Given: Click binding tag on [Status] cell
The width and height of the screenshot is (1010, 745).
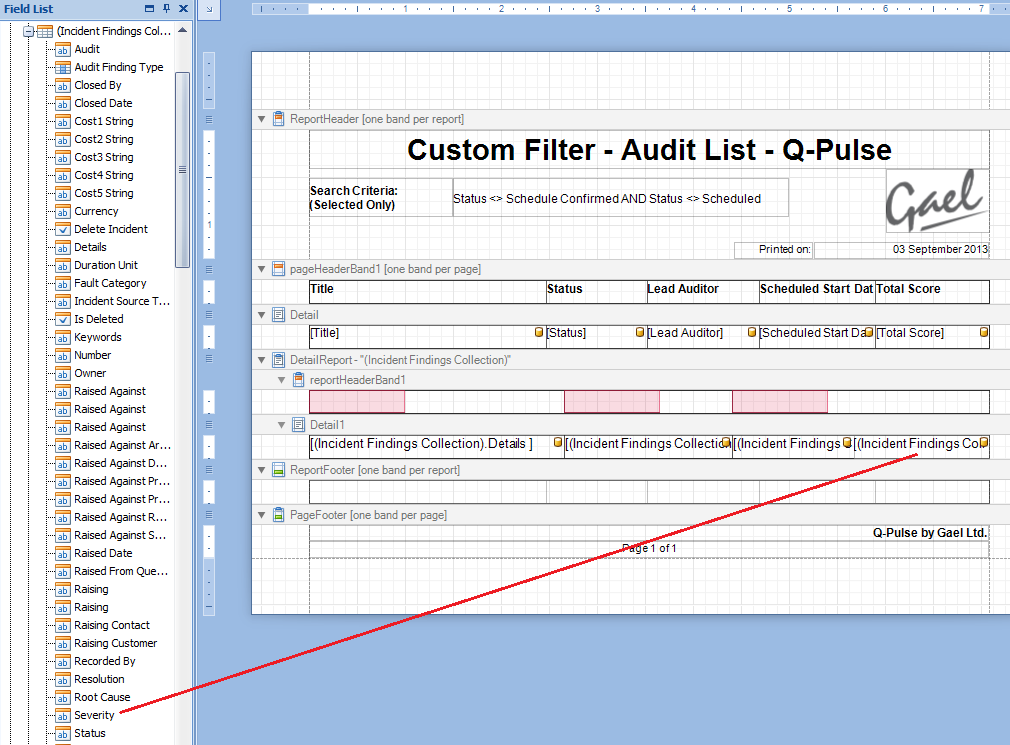Looking at the screenshot, I should [x=640, y=332].
